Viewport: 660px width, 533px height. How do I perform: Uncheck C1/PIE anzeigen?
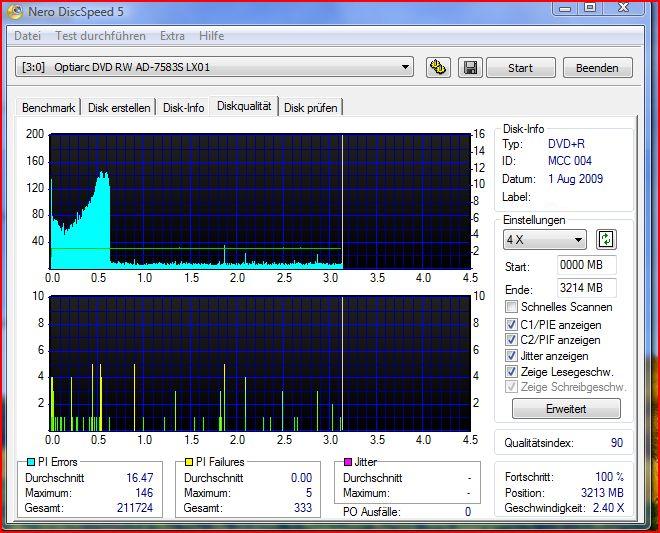[512, 325]
